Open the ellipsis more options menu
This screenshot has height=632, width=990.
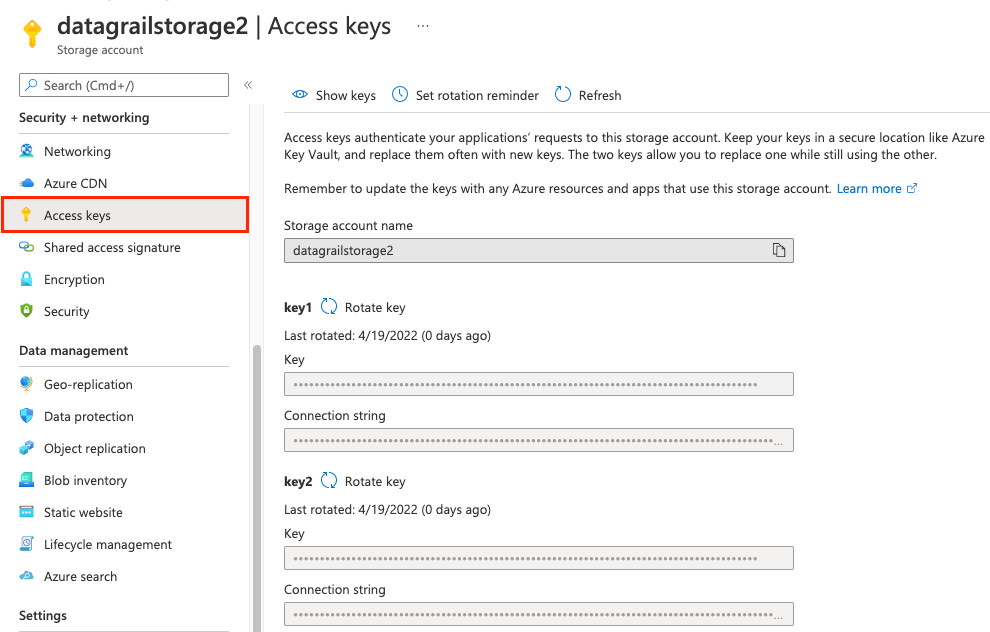(x=423, y=26)
